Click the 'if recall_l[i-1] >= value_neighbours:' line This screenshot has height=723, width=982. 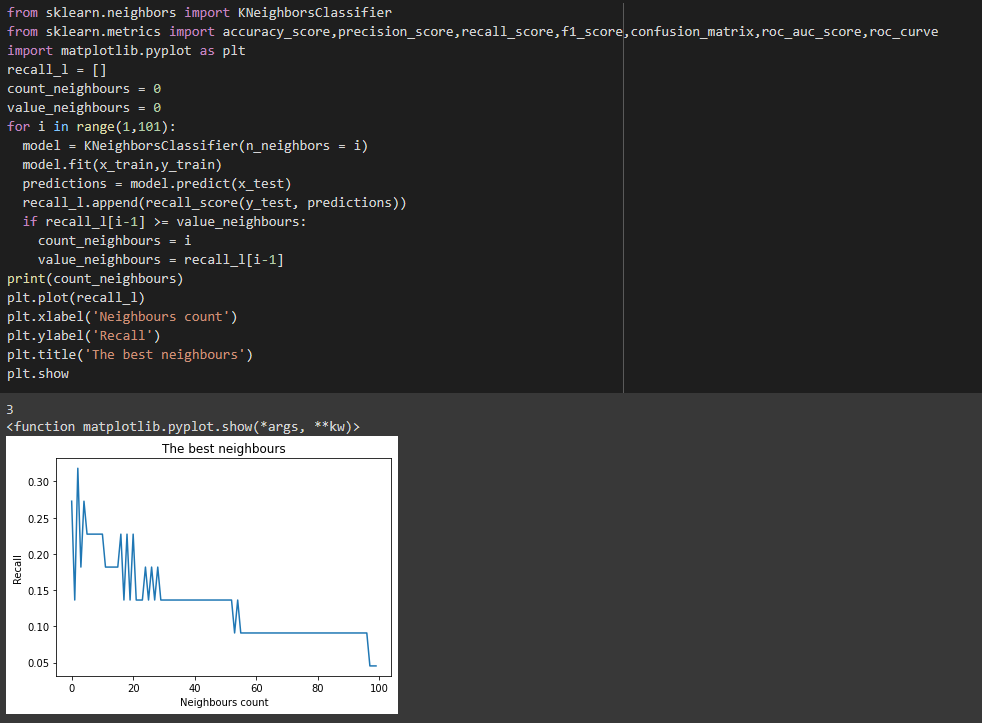pos(164,222)
